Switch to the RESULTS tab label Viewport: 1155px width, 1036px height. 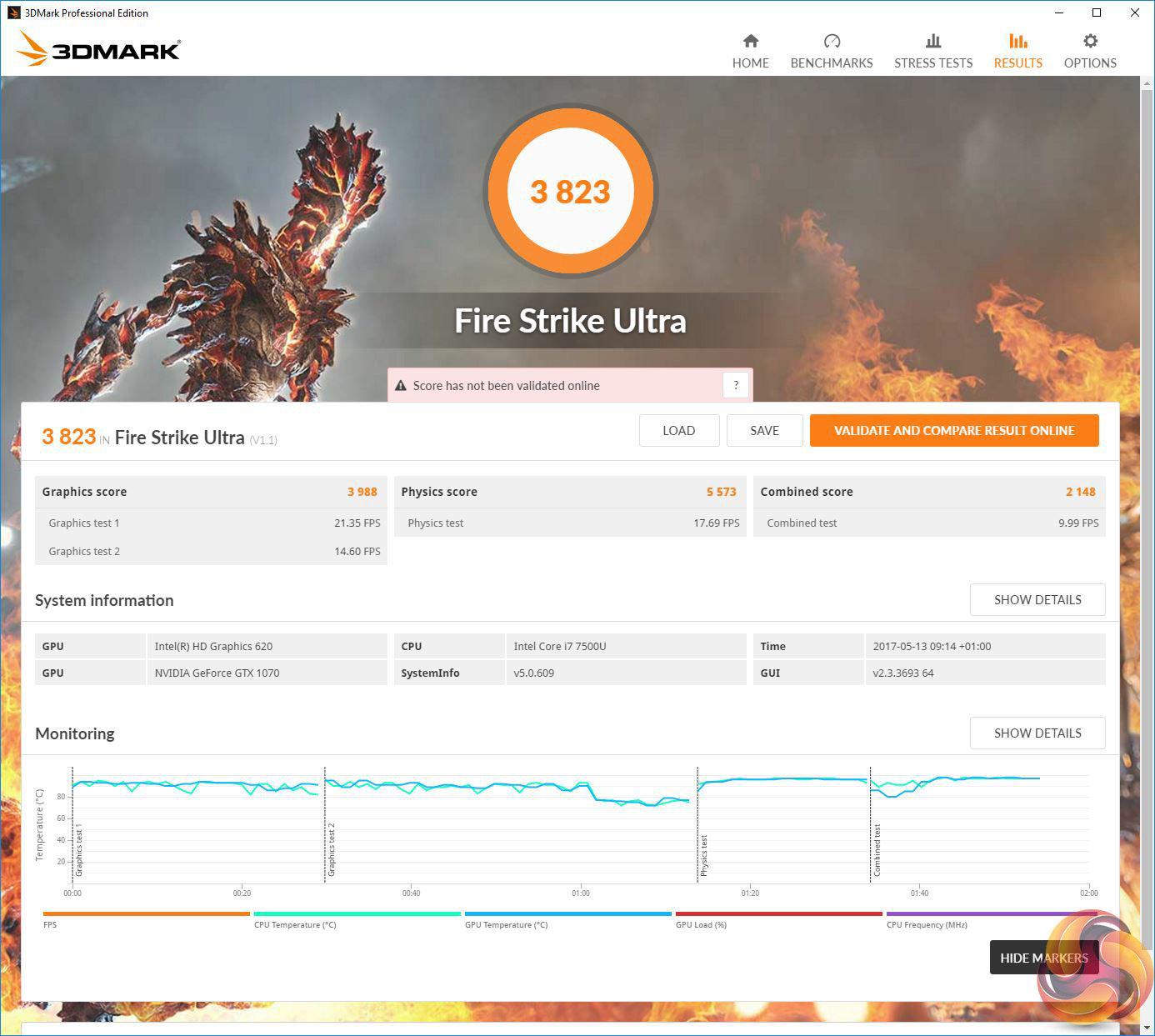[x=1018, y=63]
